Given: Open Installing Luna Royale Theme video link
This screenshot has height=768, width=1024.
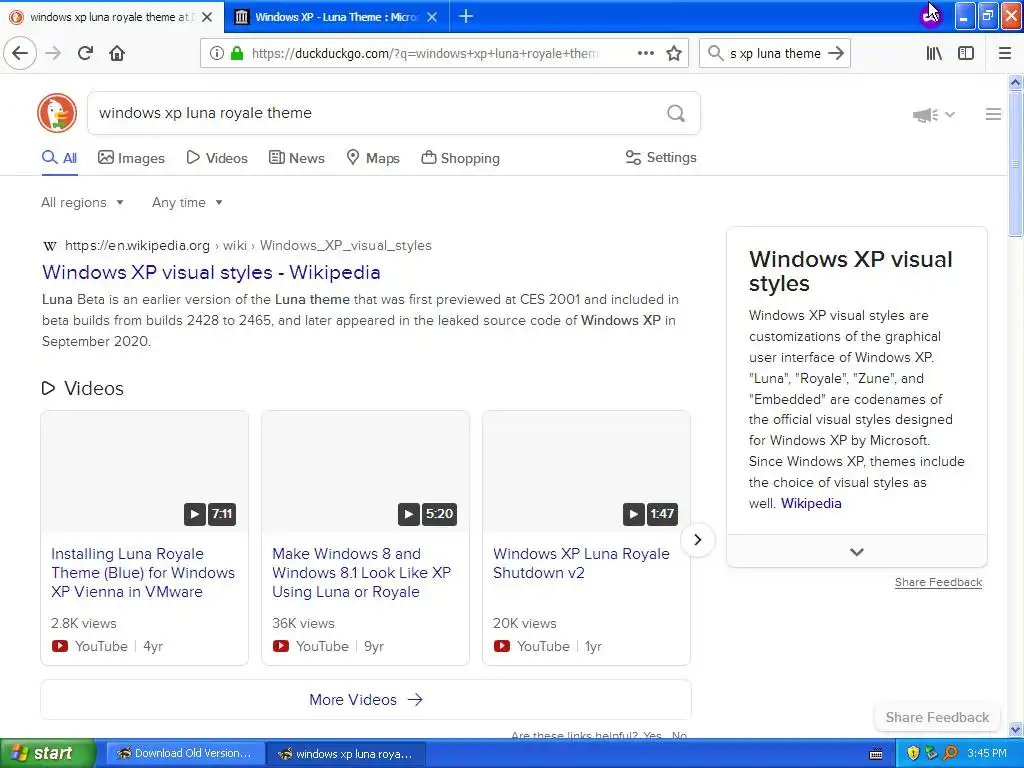Looking at the screenshot, I should [143, 573].
